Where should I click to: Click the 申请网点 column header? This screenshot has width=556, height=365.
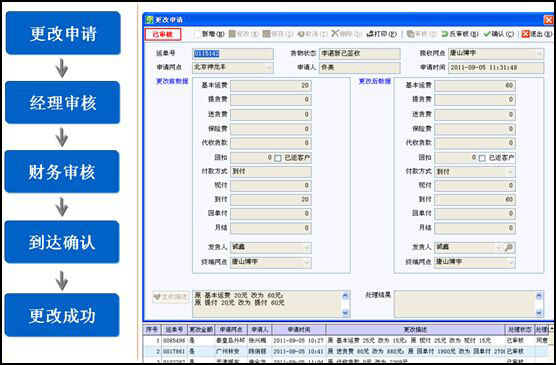click(x=231, y=330)
